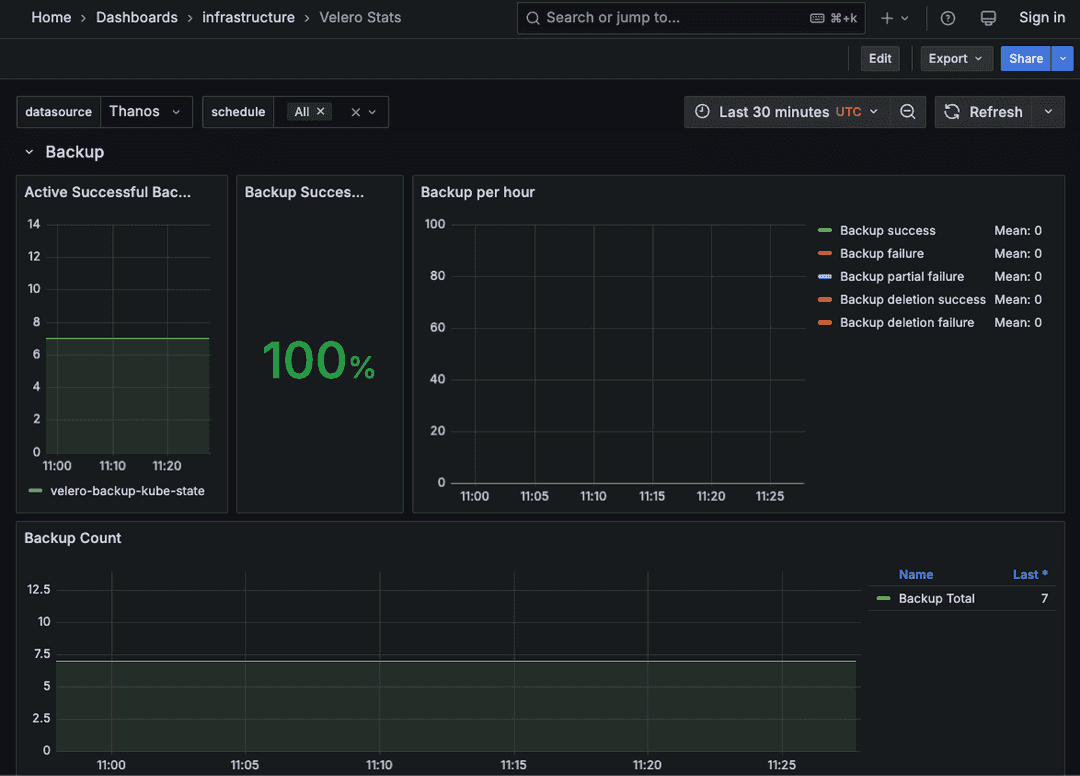The height and width of the screenshot is (776, 1080).
Task: Navigate to Dashboards in the breadcrumb
Action: (x=137, y=17)
